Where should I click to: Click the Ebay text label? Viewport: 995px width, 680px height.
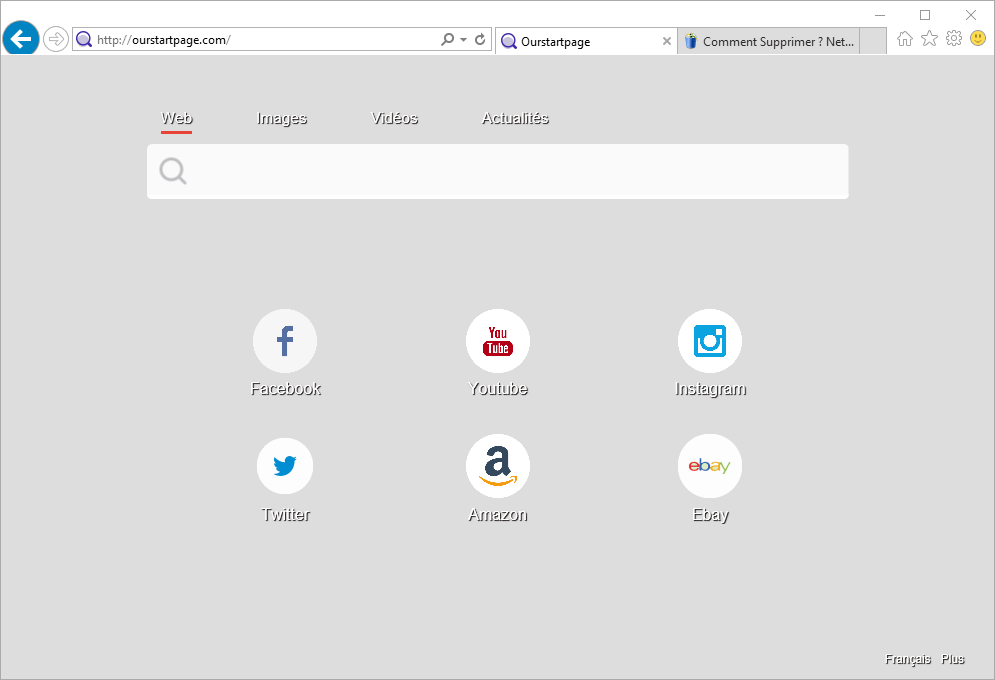tap(711, 515)
